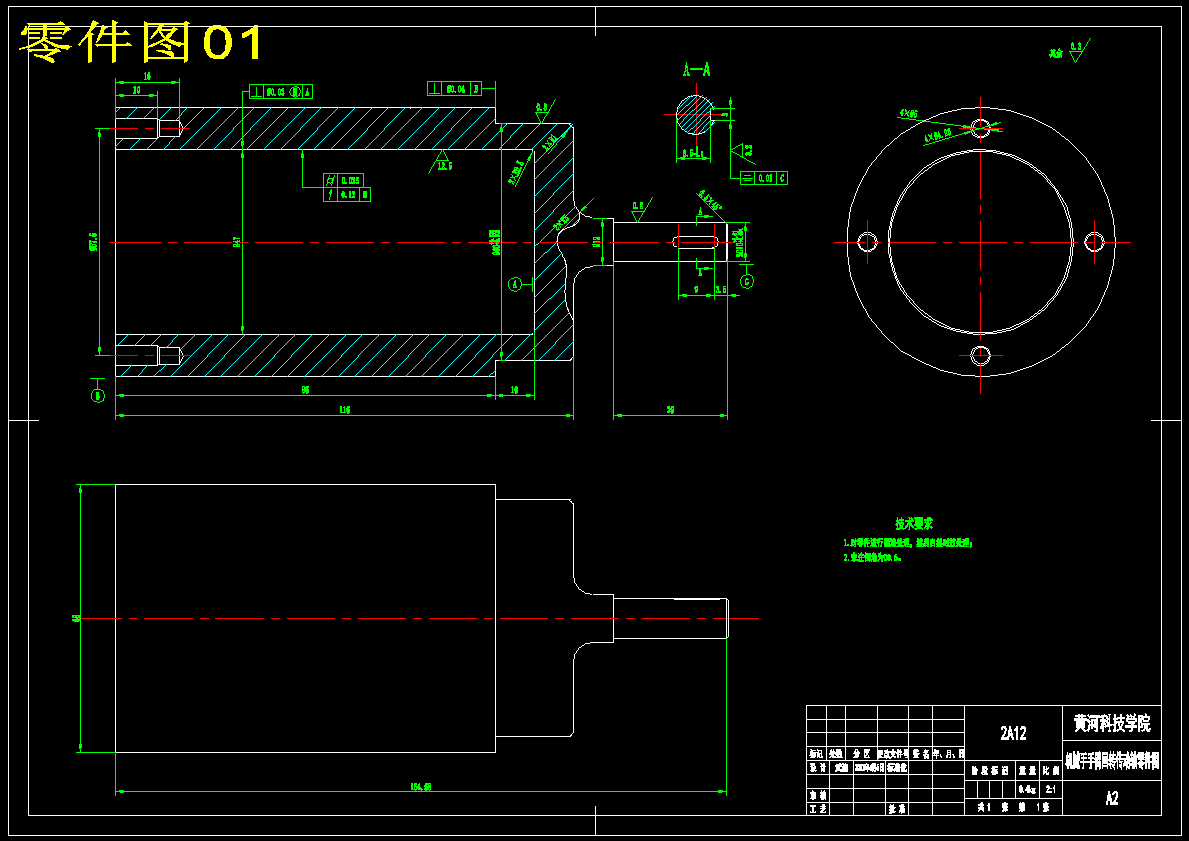Select the 工艺 row label
The image size is (1189, 841).
[x=816, y=809]
